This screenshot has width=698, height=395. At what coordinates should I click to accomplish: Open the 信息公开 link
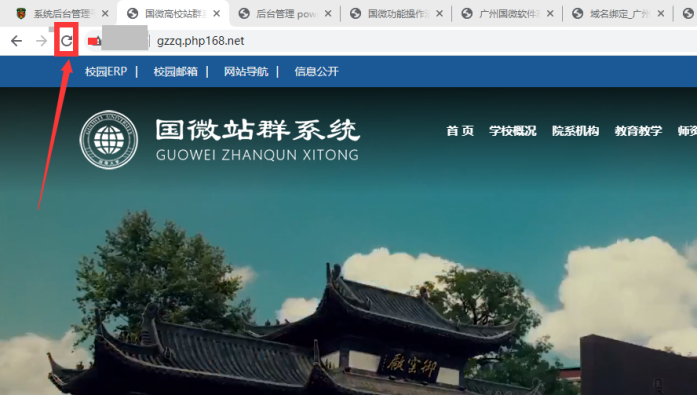pos(317,72)
